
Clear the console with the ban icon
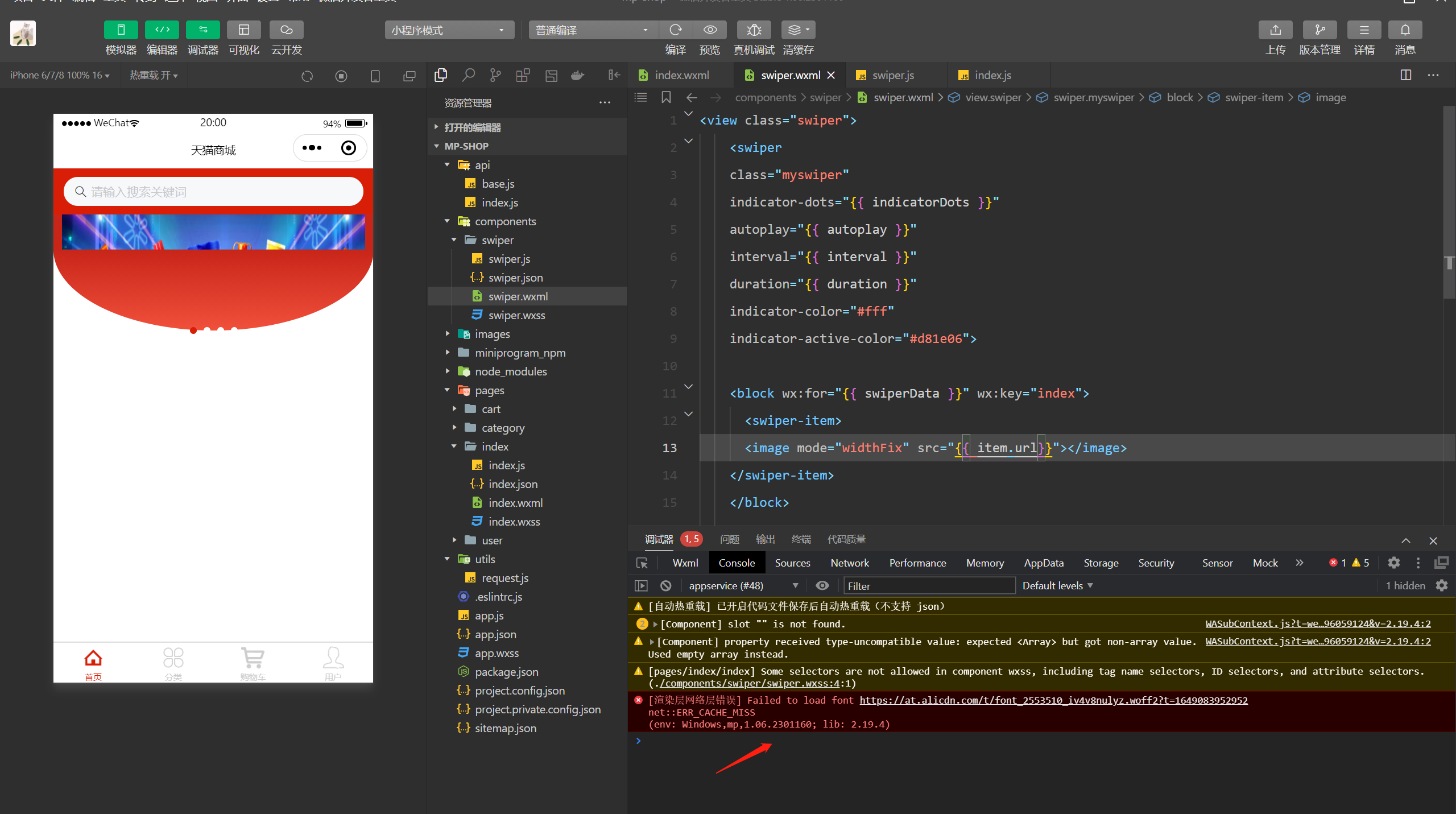tap(665, 585)
